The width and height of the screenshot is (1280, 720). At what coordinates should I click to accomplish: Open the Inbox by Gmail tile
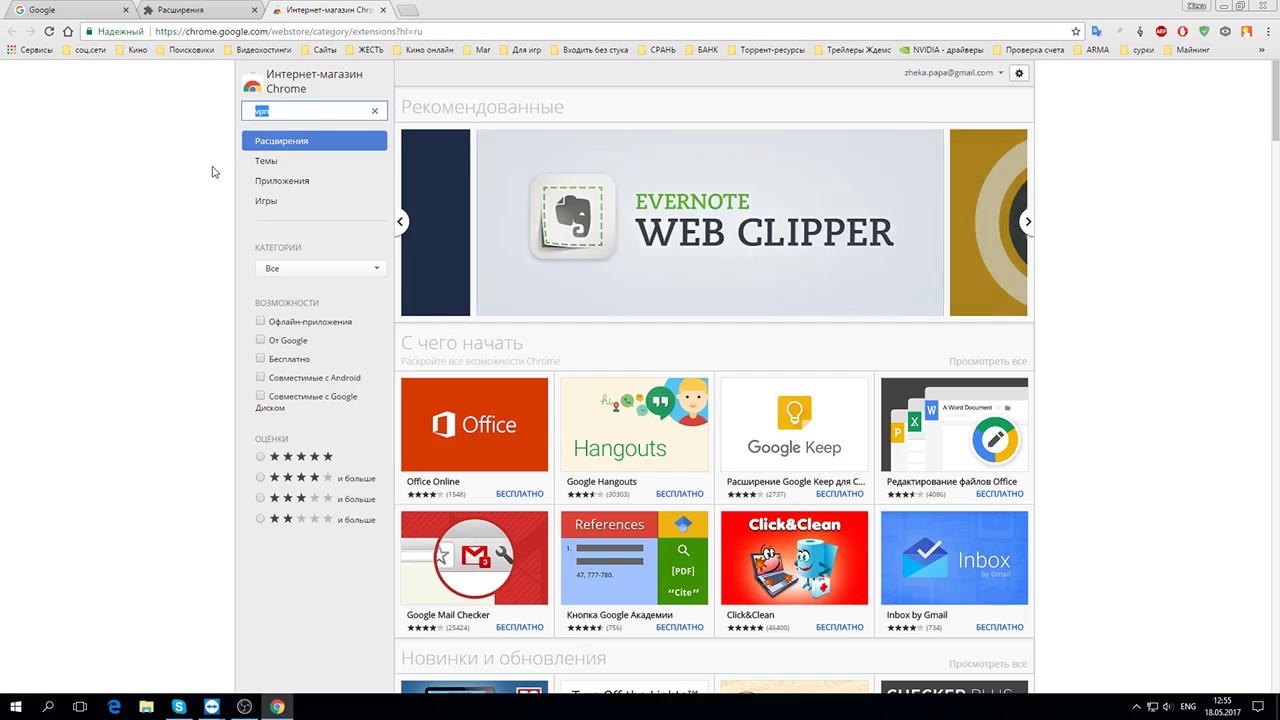(x=954, y=574)
